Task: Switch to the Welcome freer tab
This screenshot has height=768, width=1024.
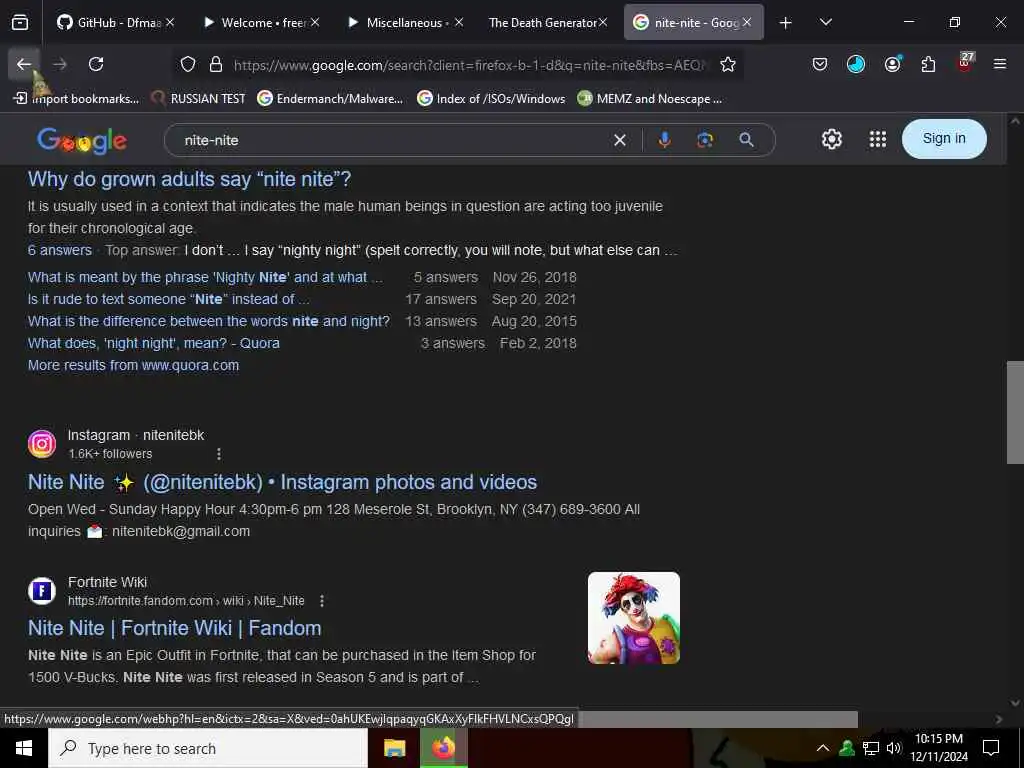Action: (261, 22)
